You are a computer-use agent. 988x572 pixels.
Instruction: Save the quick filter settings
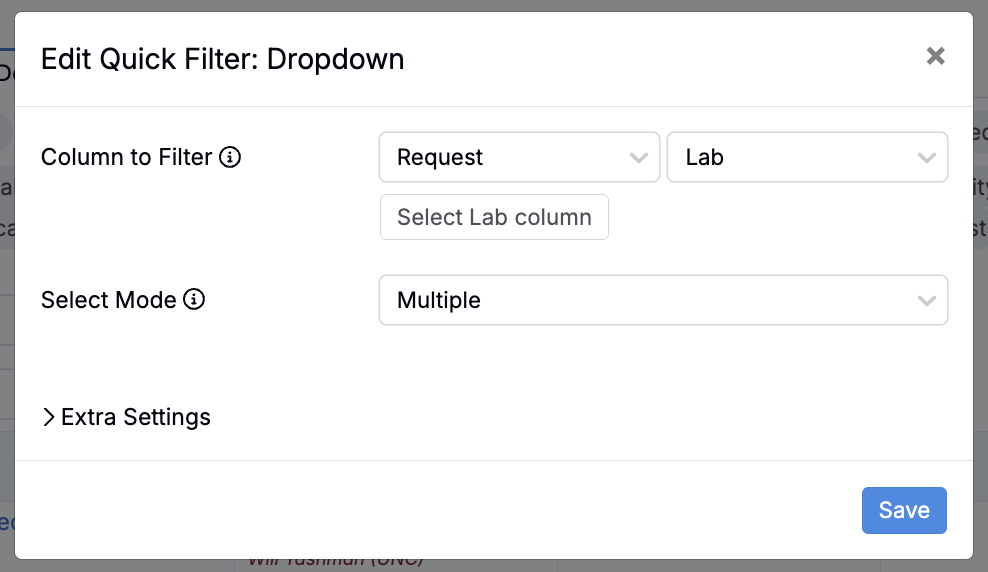pos(904,510)
